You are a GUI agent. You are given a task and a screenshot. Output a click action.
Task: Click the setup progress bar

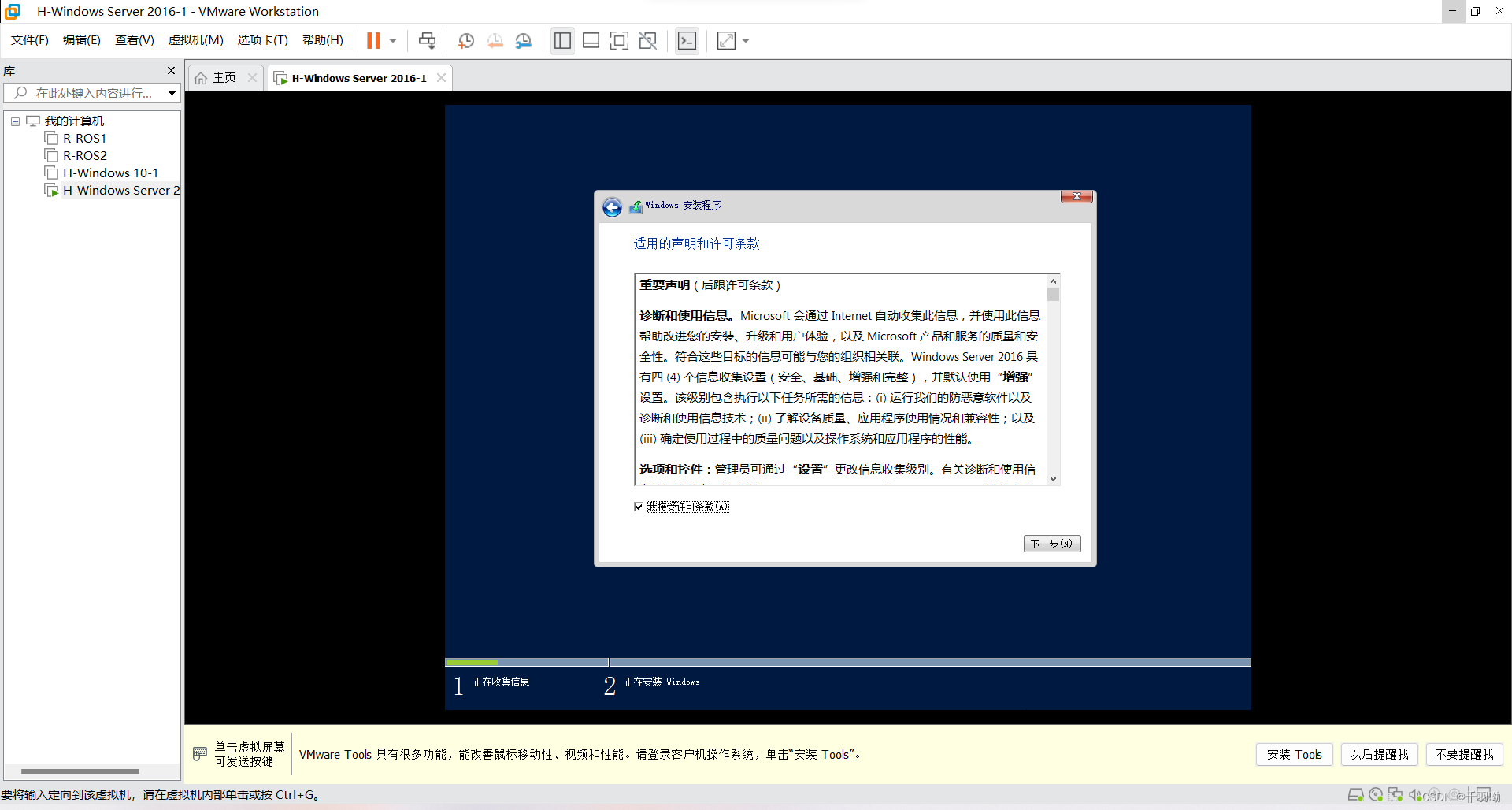(x=847, y=662)
